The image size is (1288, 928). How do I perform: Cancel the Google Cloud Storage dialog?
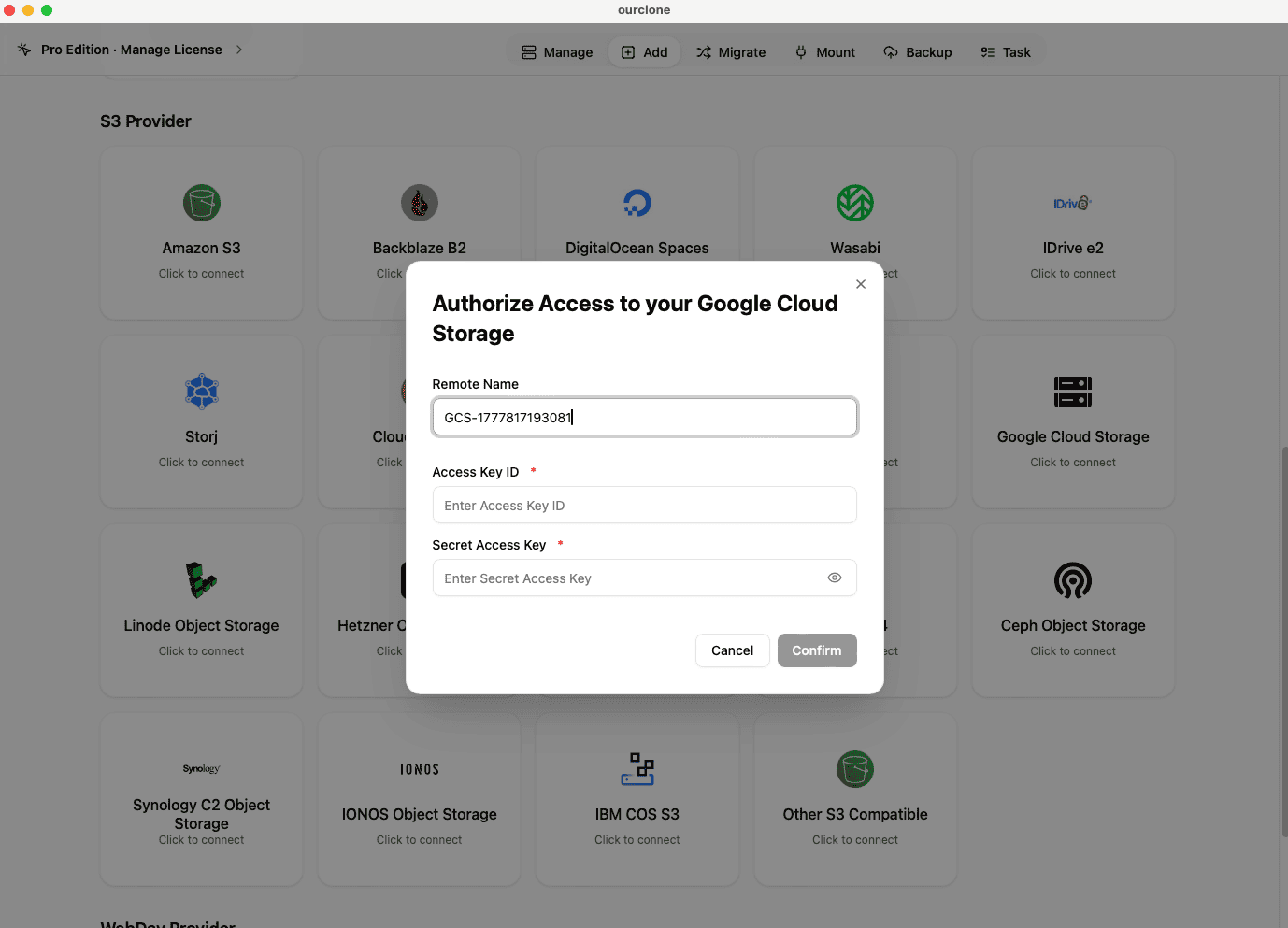click(x=733, y=650)
